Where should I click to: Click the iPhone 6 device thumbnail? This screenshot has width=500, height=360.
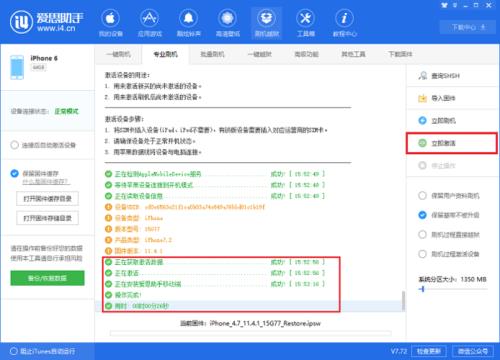[x=17, y=67]
